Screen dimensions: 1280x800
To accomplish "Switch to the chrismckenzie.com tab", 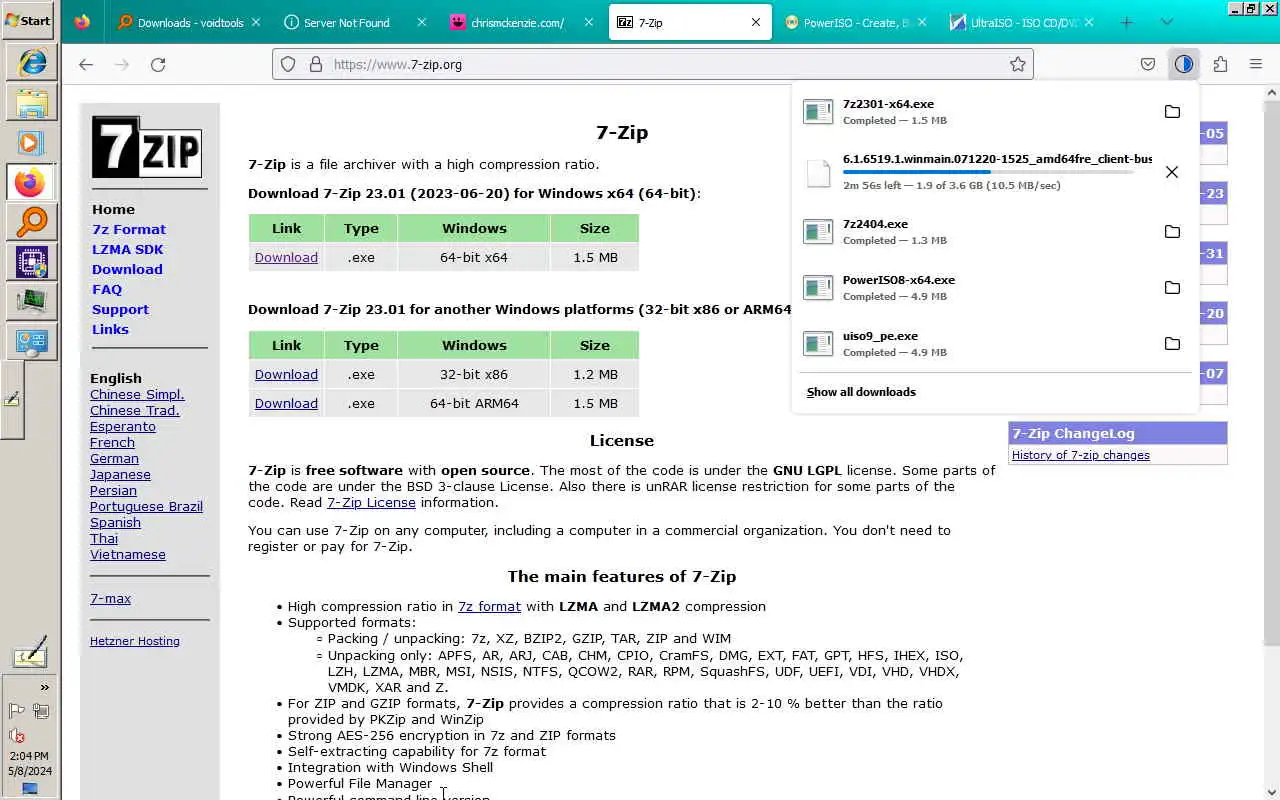I will click(521, 22).
